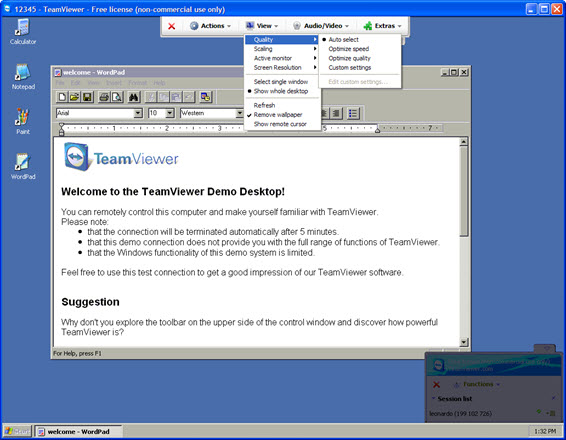The height and width of the screenshot is (440, 566).
Task: Click the collapse tab above session panel
Action: tap(545, 349)
